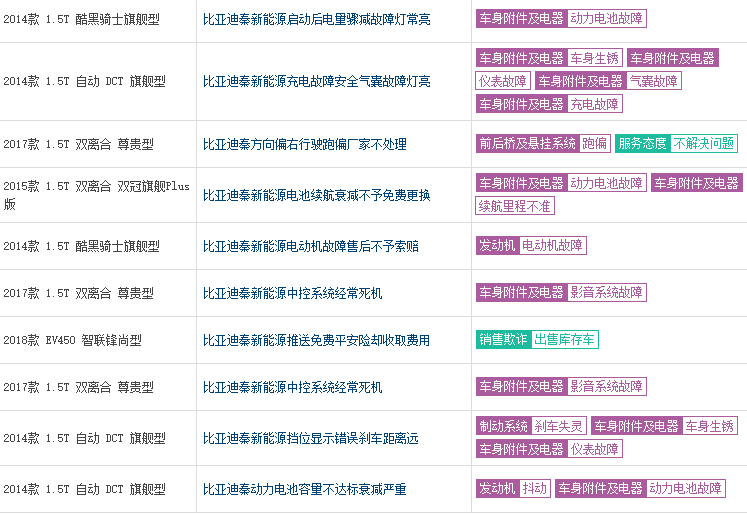
Task: Click 仪表故障 tag in 挡位显示错误 row
Action: coord(594,449)
